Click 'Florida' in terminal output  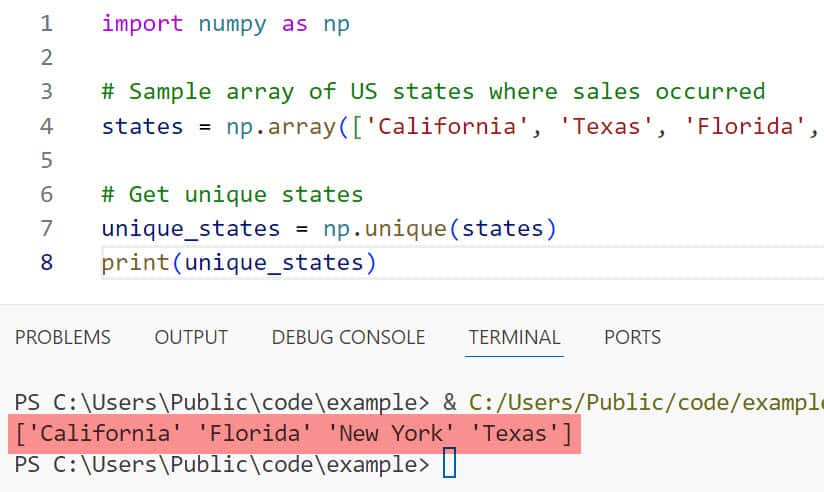coord(254,434)
